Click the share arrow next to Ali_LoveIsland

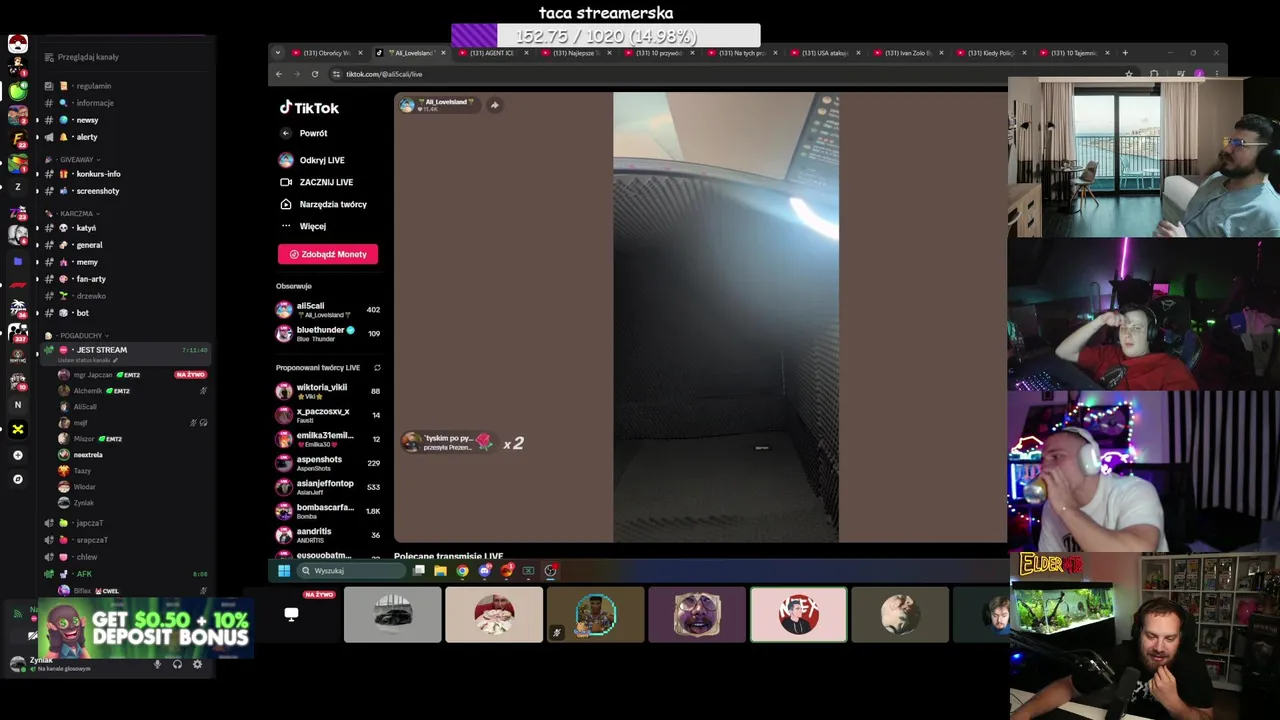[x=494, y=105]
